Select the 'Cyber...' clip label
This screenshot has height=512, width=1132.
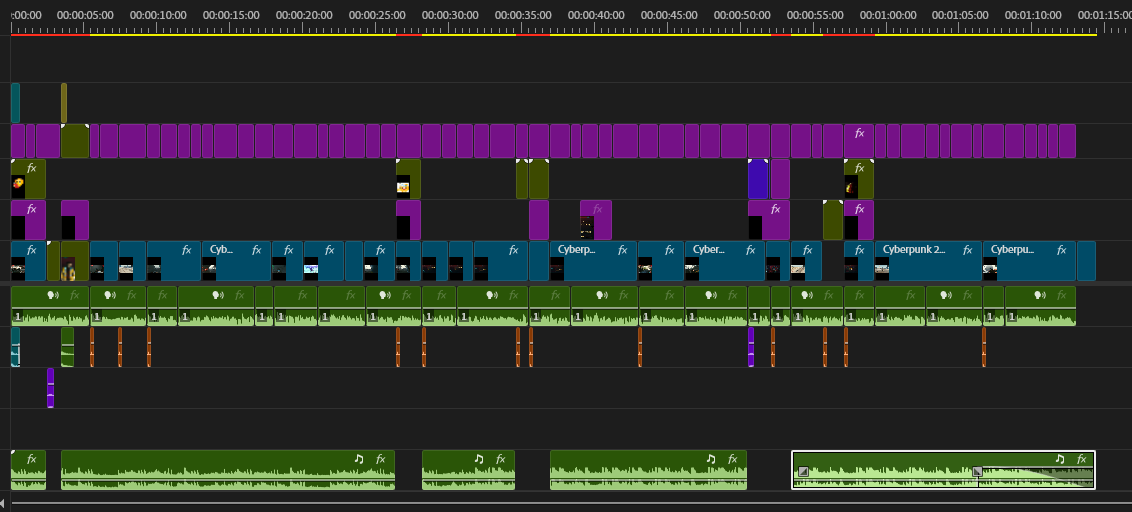708,250
